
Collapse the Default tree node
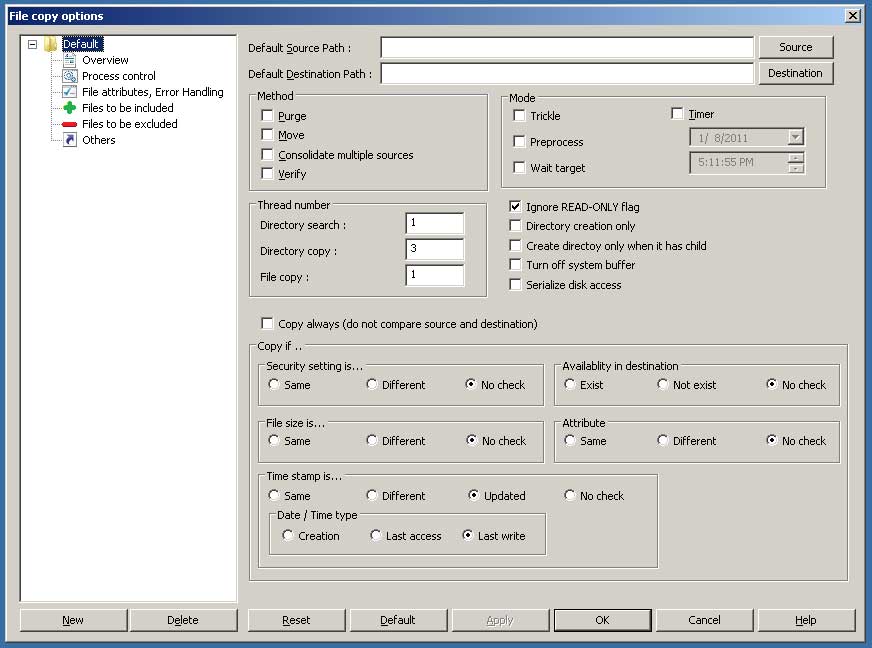tap(33, 44)
